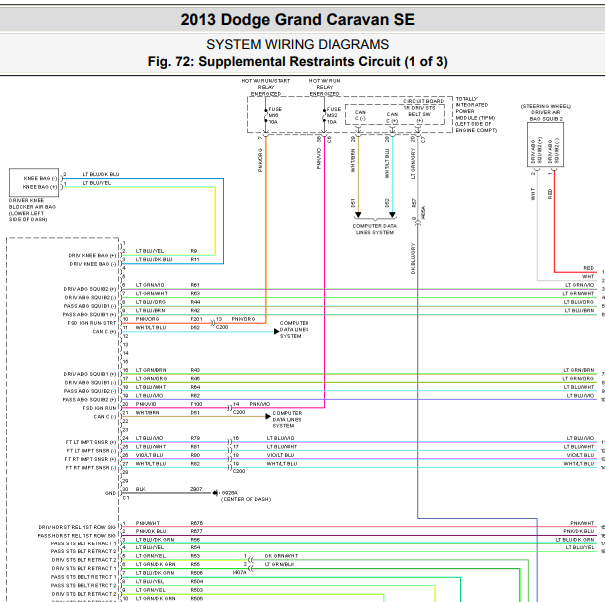Select circuit code "R677"
605x602 pixels.
[196, 531]
